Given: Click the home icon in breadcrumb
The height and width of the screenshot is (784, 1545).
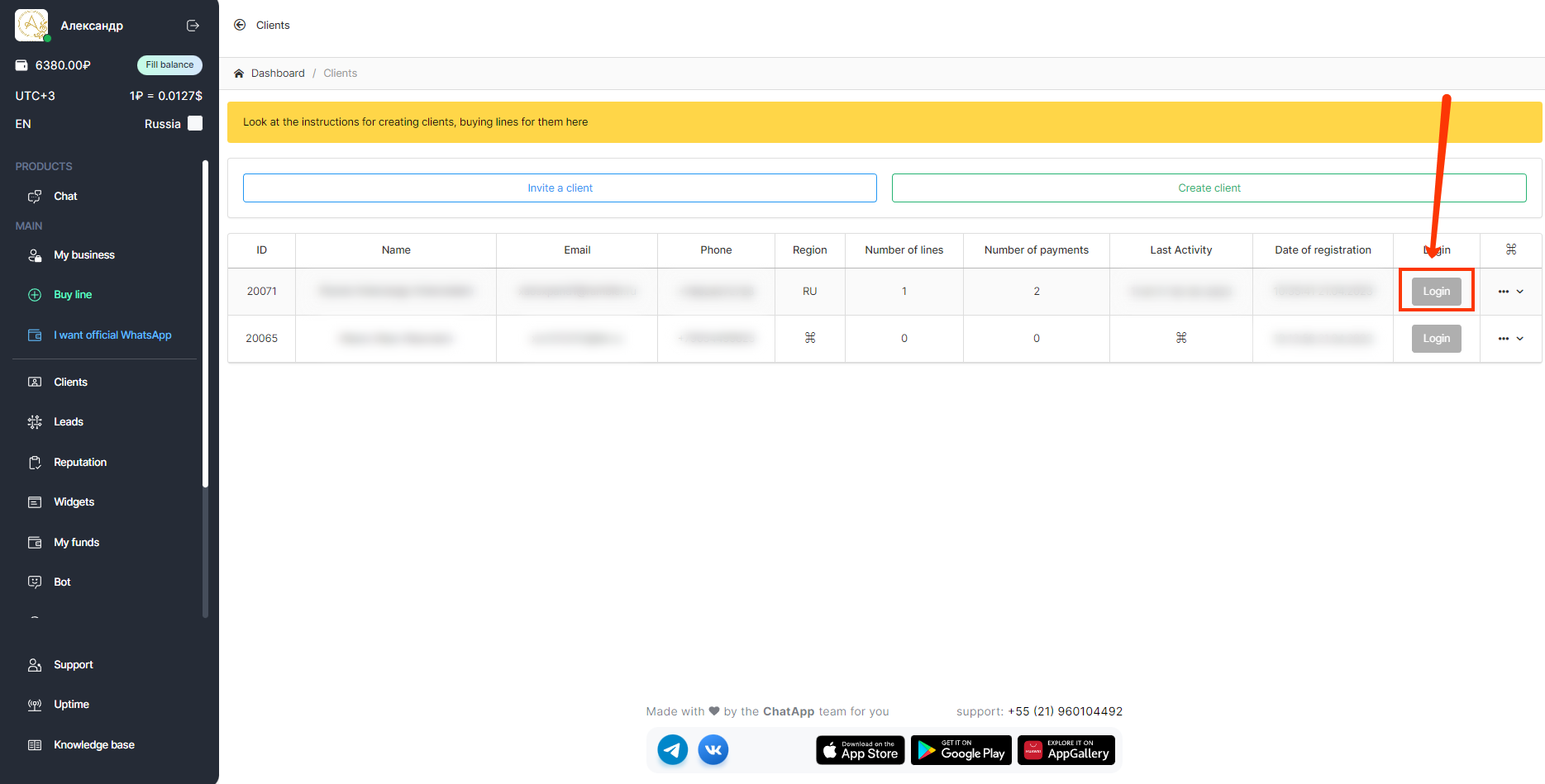Looking at the screenshot, I should coord(239,74).
